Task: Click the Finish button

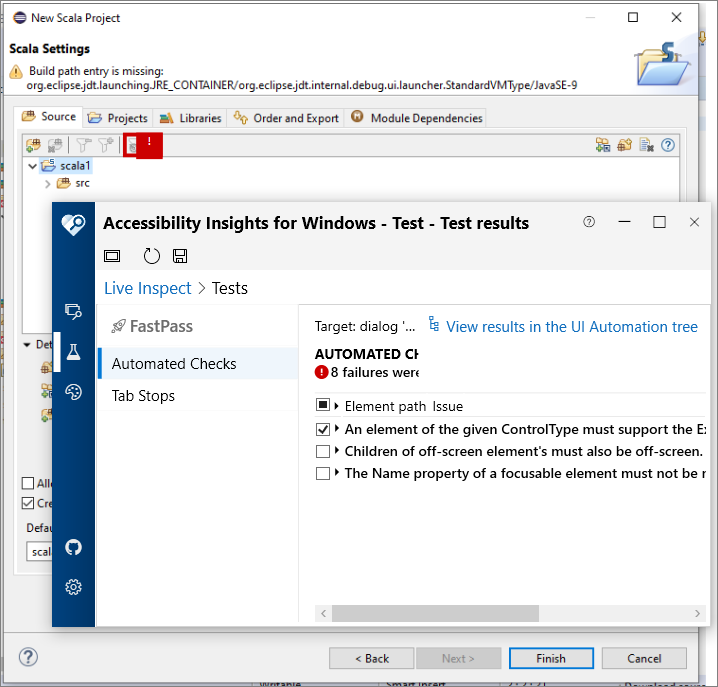Action: coord(551,658)
